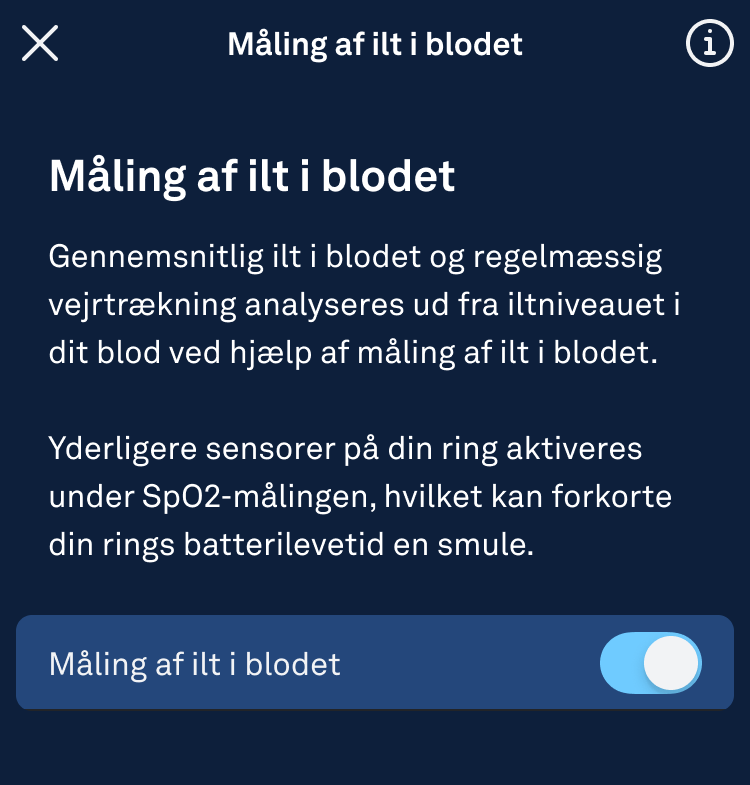
Task: Click the paragraph starting with Gennemsnitlig ilt
Action: (356, 305)
